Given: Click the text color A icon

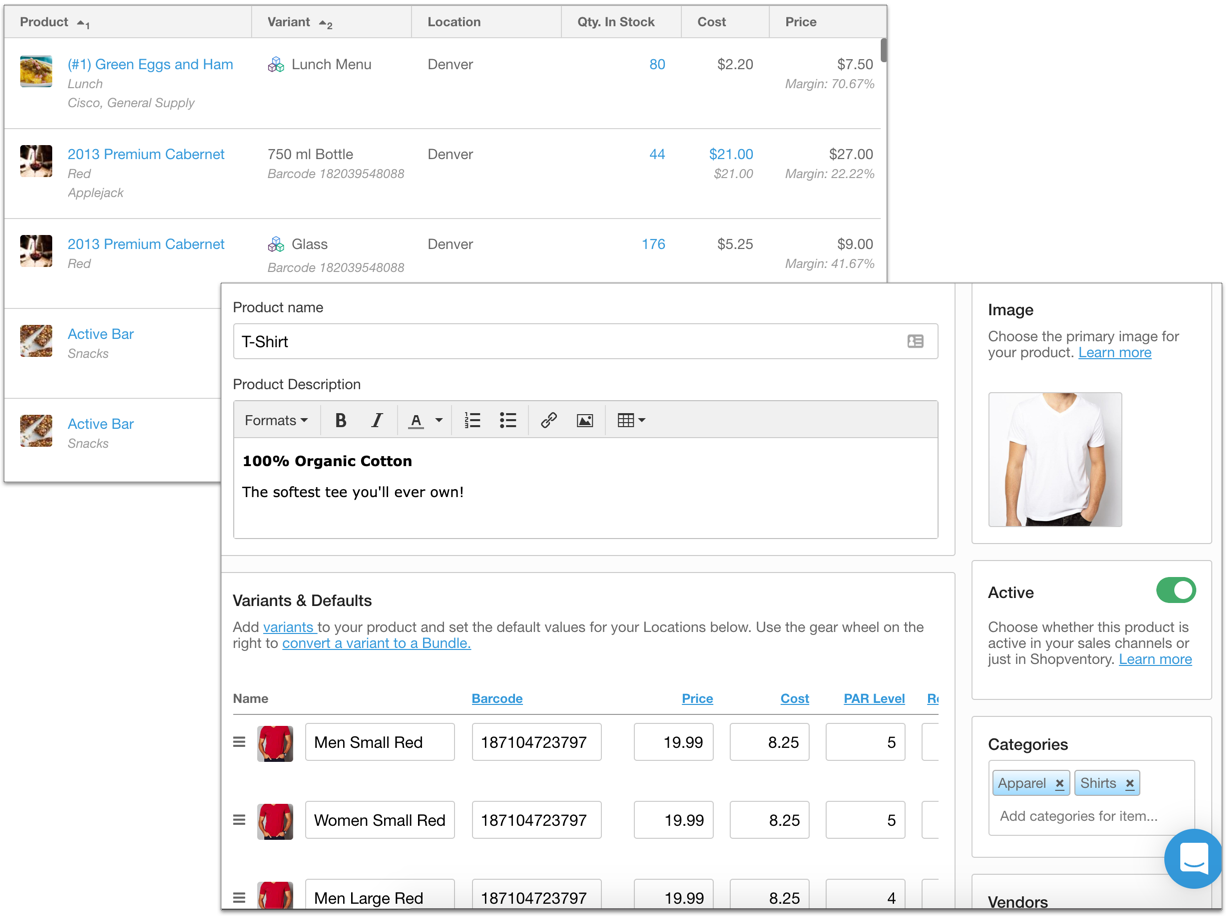Looking at the screenshot, I should (x=416, y=421).
